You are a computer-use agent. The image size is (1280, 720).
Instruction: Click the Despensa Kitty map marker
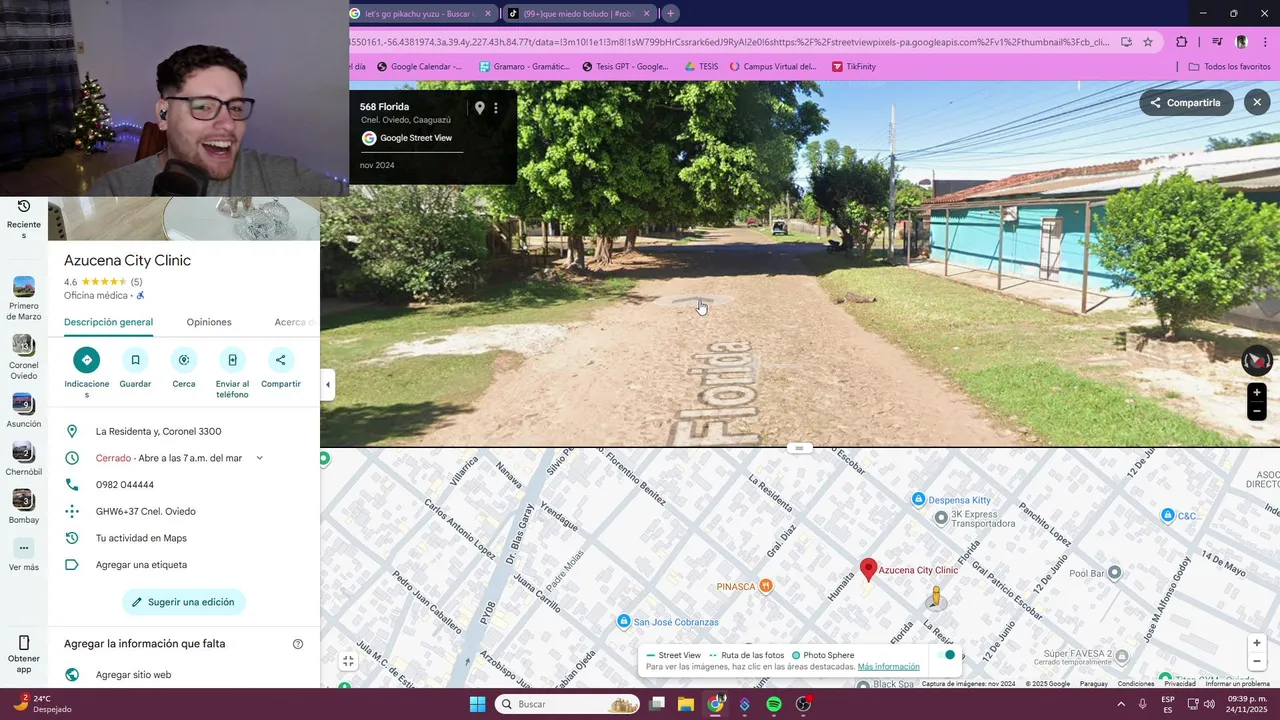click(918, 499)
